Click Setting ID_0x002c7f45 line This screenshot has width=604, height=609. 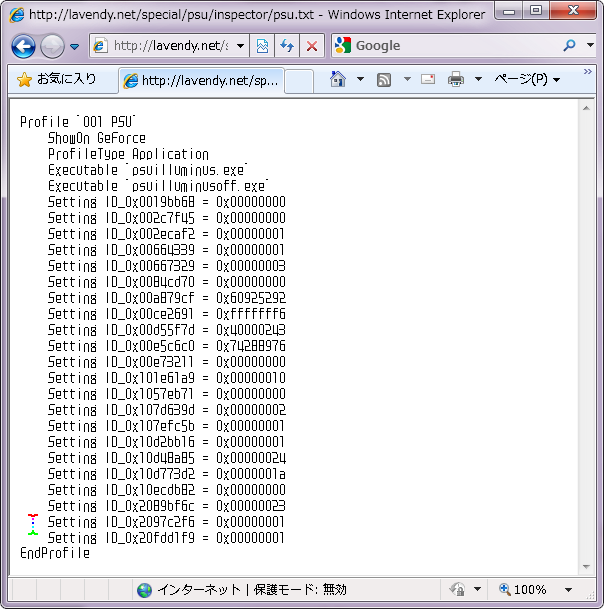coord(167,218)
